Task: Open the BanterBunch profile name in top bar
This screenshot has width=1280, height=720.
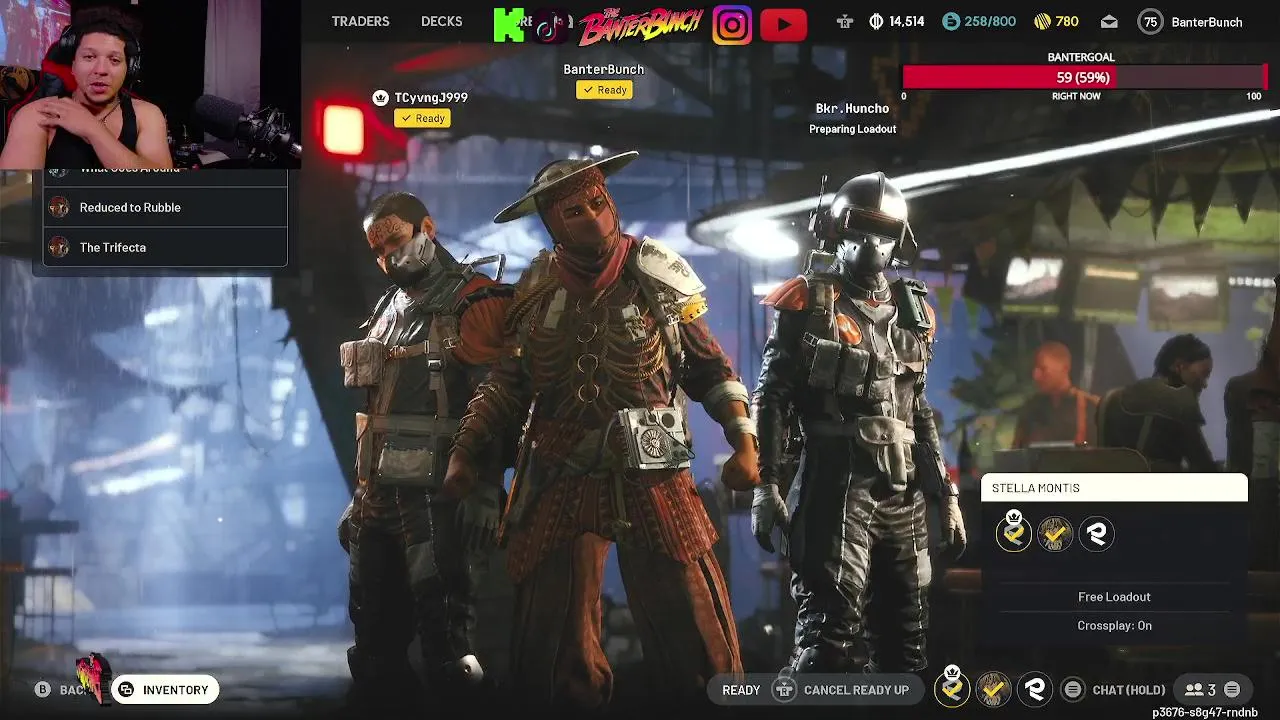Action: click(x=1207, y=22)
